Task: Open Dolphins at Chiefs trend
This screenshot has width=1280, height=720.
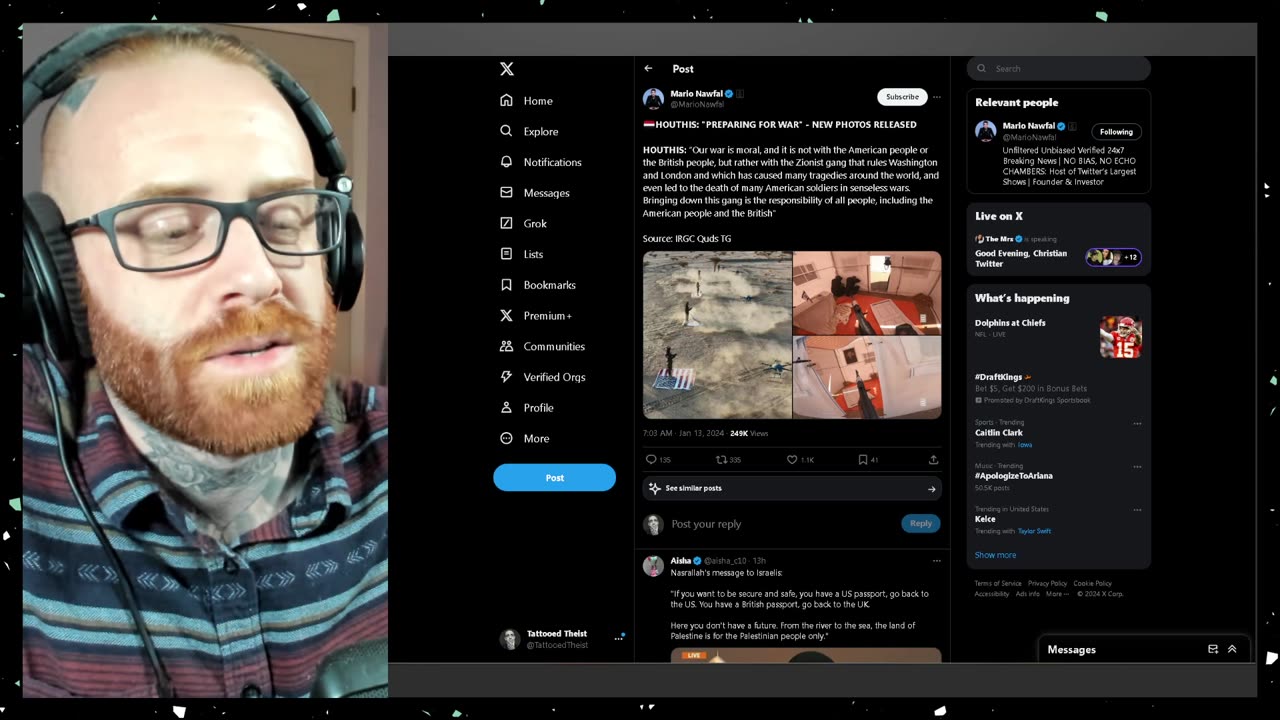Action: [1010, 323]
